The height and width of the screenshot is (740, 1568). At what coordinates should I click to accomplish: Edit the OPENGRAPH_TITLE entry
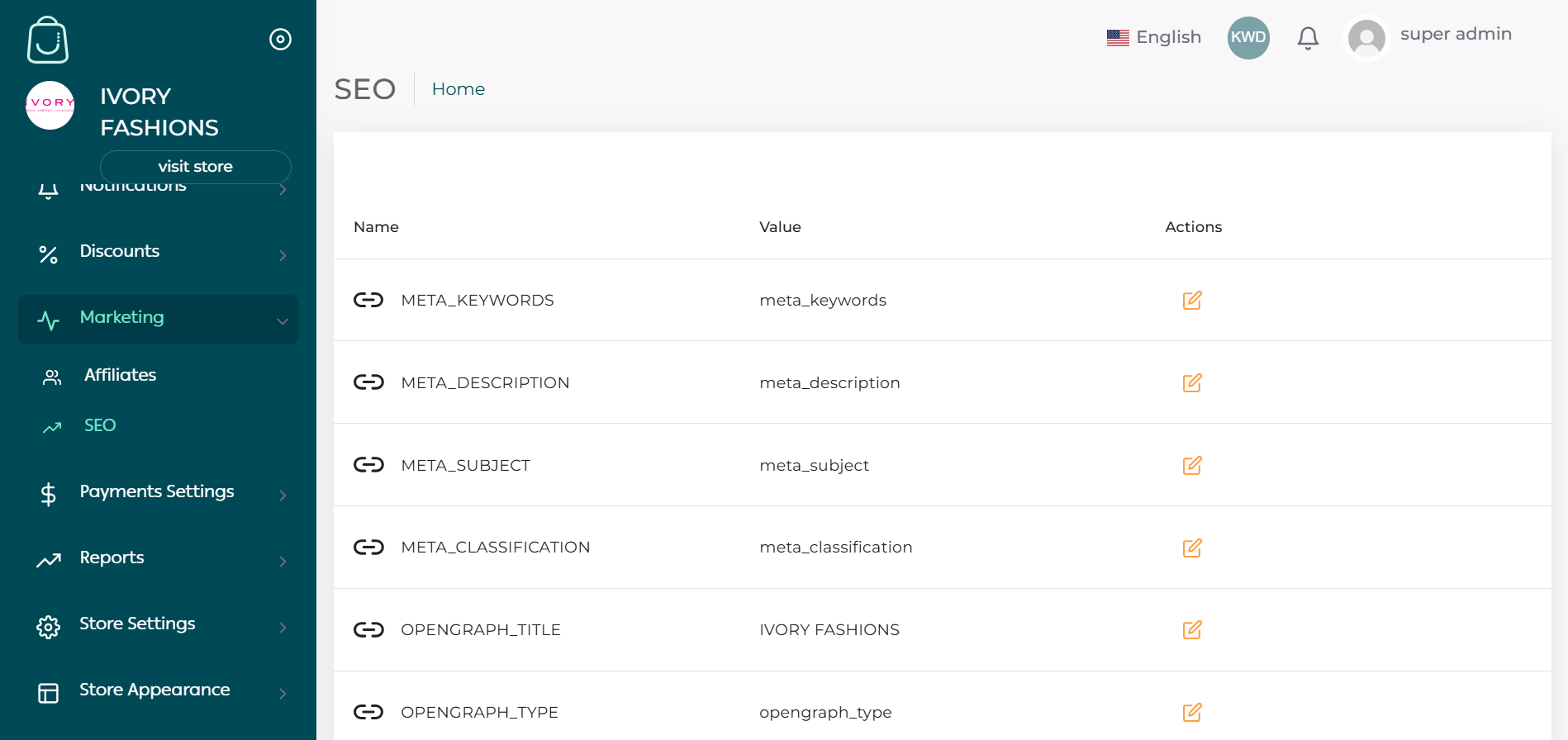[x=1192, y=629]
